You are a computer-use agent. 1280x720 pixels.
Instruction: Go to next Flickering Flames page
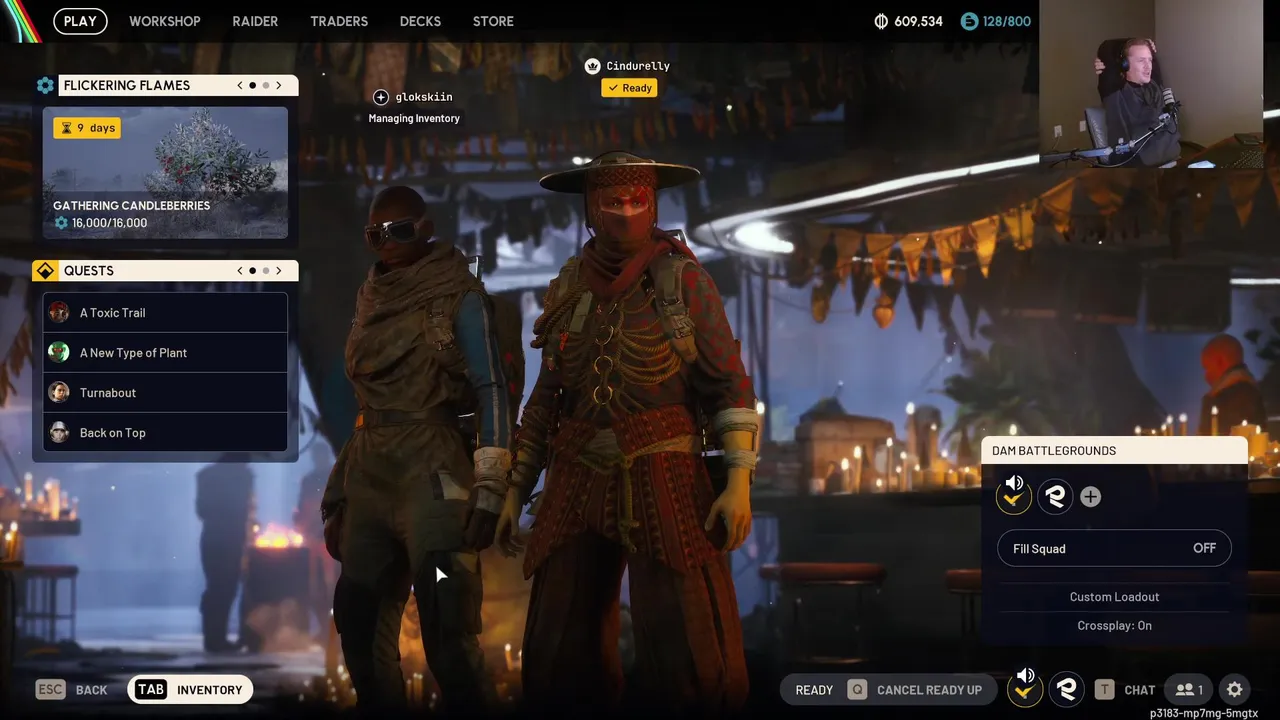click(x=279, y=85)
